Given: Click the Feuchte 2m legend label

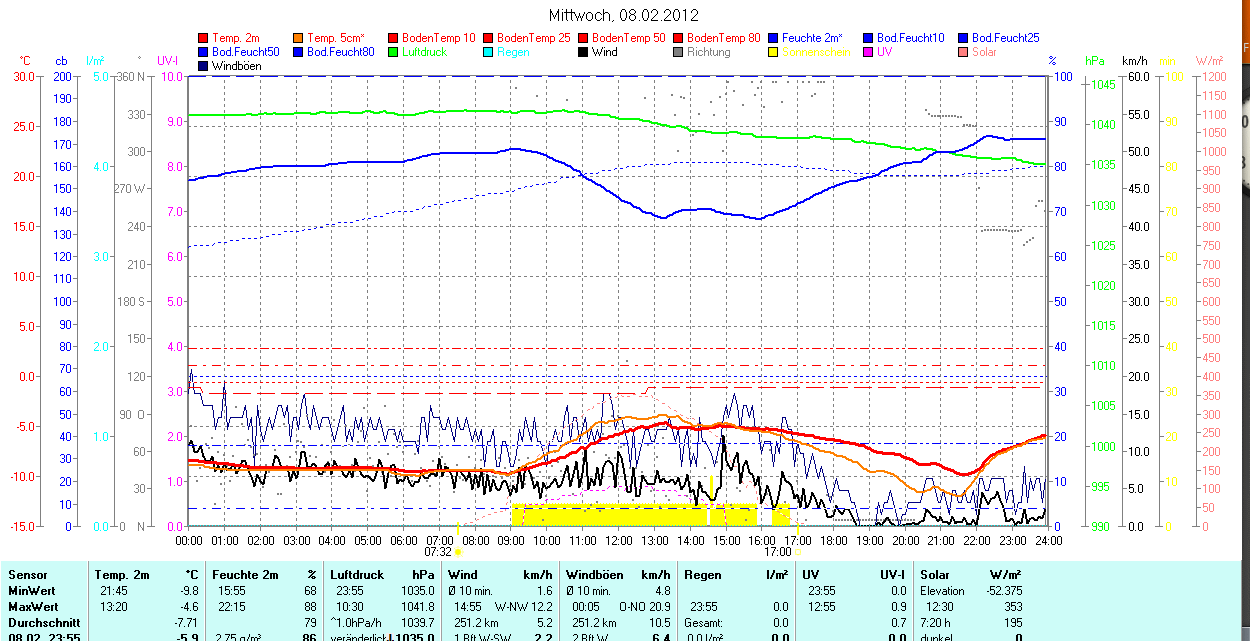Looking at the screenshot, I should 813,38.
